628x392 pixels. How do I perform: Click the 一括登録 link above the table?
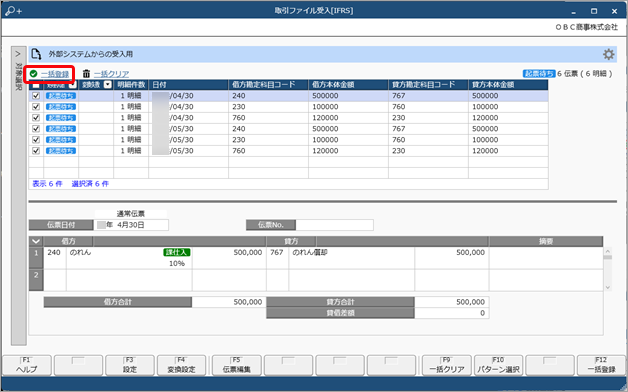point(55,74)
